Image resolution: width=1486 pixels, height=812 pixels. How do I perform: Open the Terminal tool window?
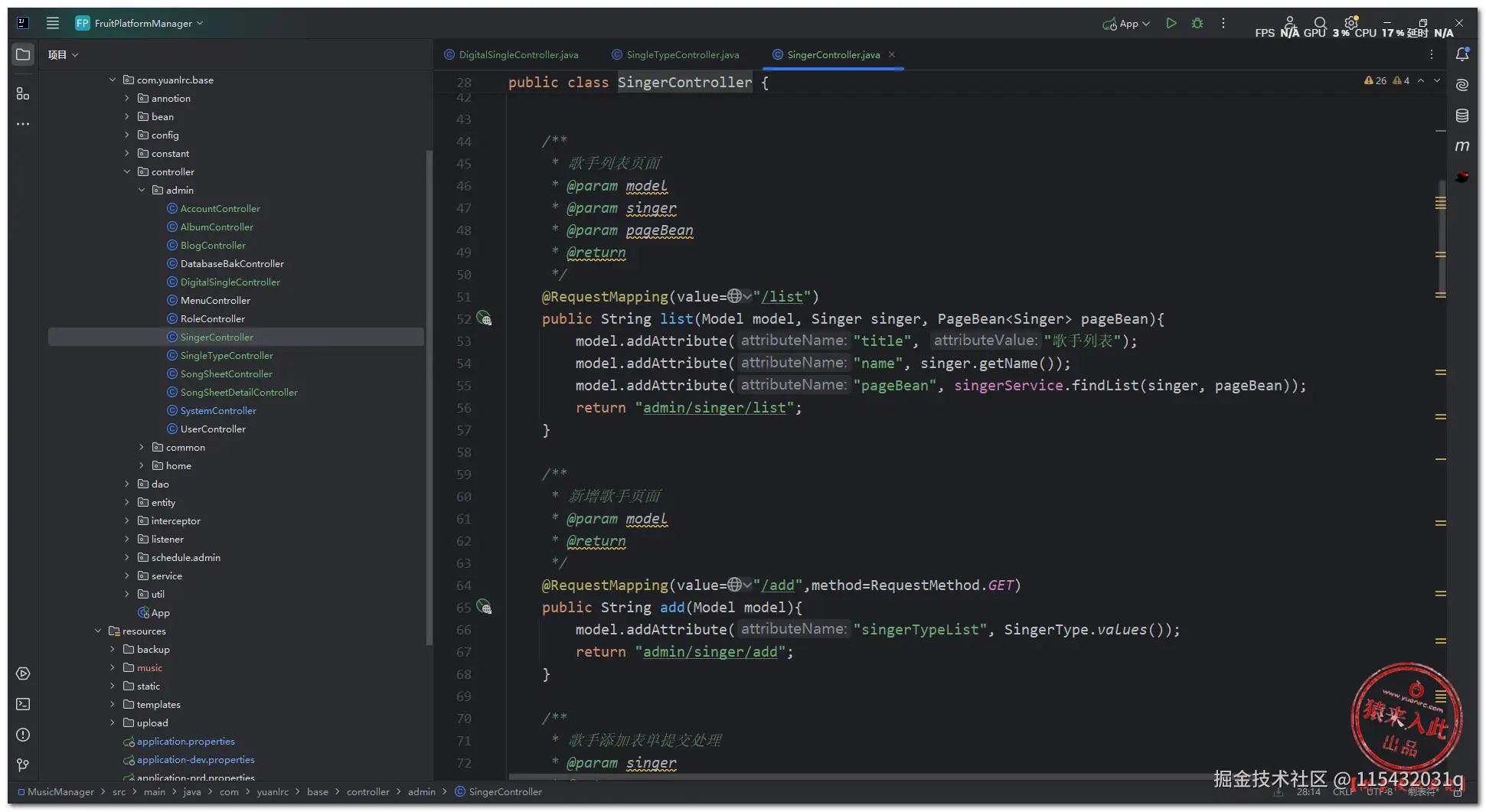point(23,704)
